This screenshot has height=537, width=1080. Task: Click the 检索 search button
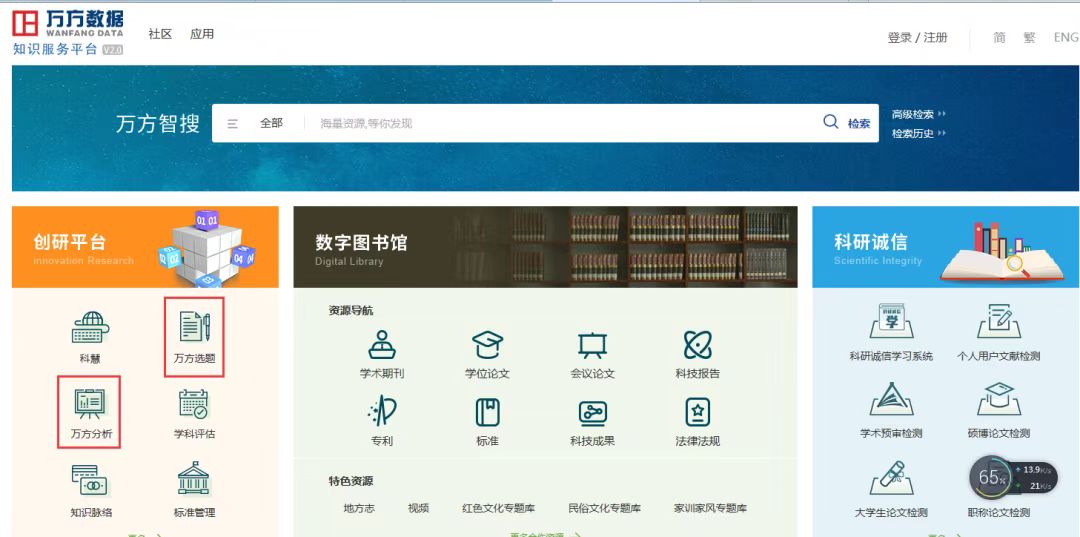click(x=859, y=123)
